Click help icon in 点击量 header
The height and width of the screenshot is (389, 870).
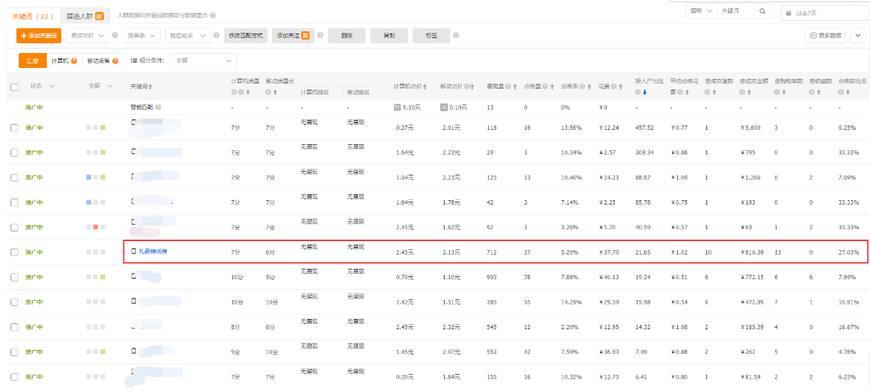pos(546,87)
